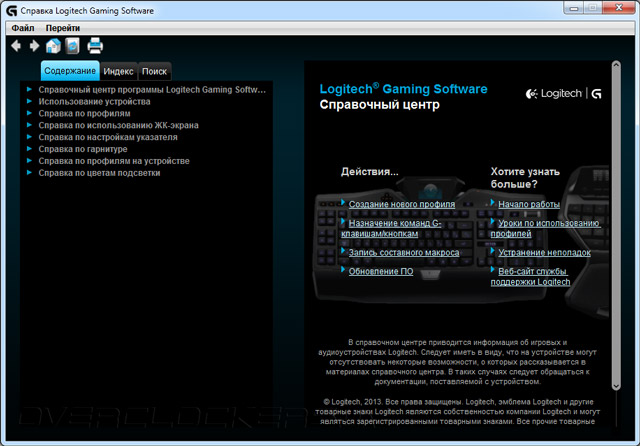640x446 pixels.
Task: Expand Справка по профилям tree arrow
Action: 29,113
